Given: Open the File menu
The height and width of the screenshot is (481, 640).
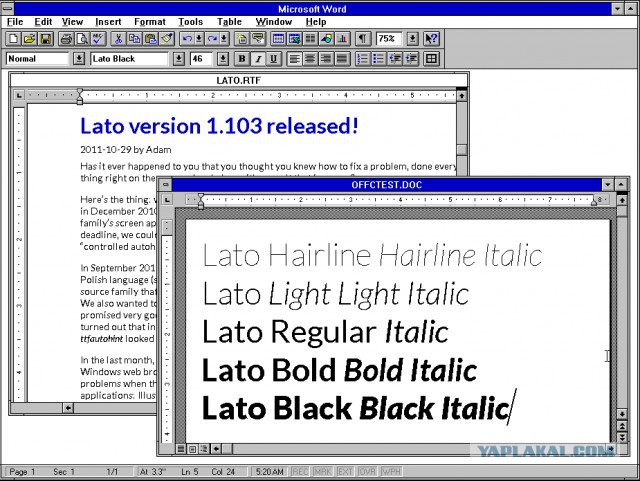Looking at the screenshot, I should pyautogui.click(x=15, y=22).
